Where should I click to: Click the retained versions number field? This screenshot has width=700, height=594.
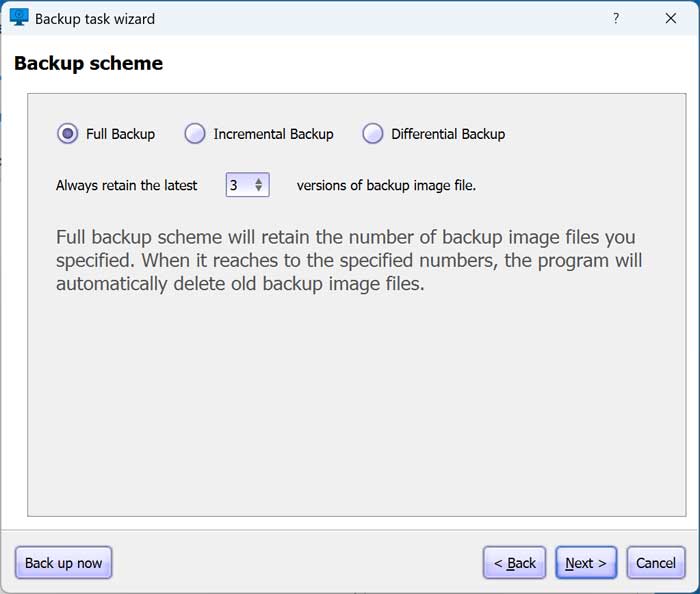pos(239,185)
